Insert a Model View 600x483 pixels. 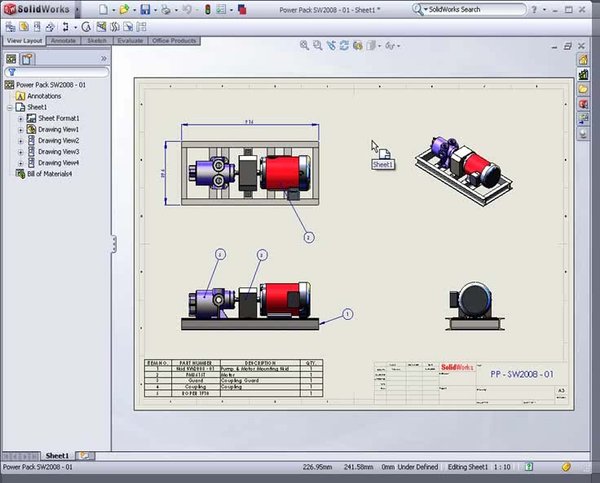click(24, 27)
